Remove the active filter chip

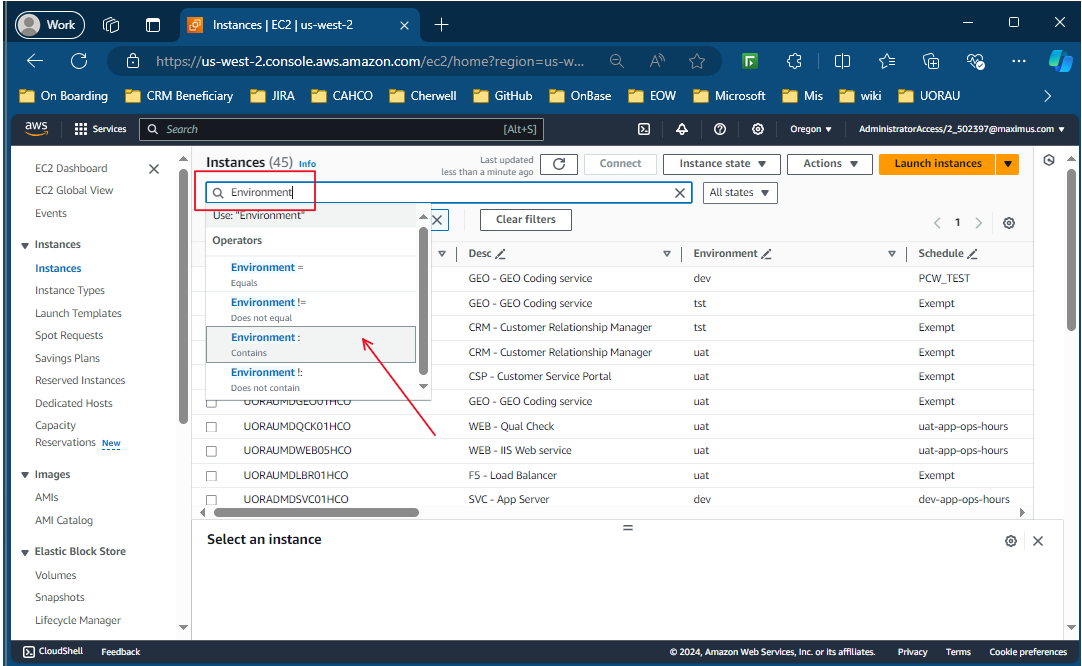(437, 220)
